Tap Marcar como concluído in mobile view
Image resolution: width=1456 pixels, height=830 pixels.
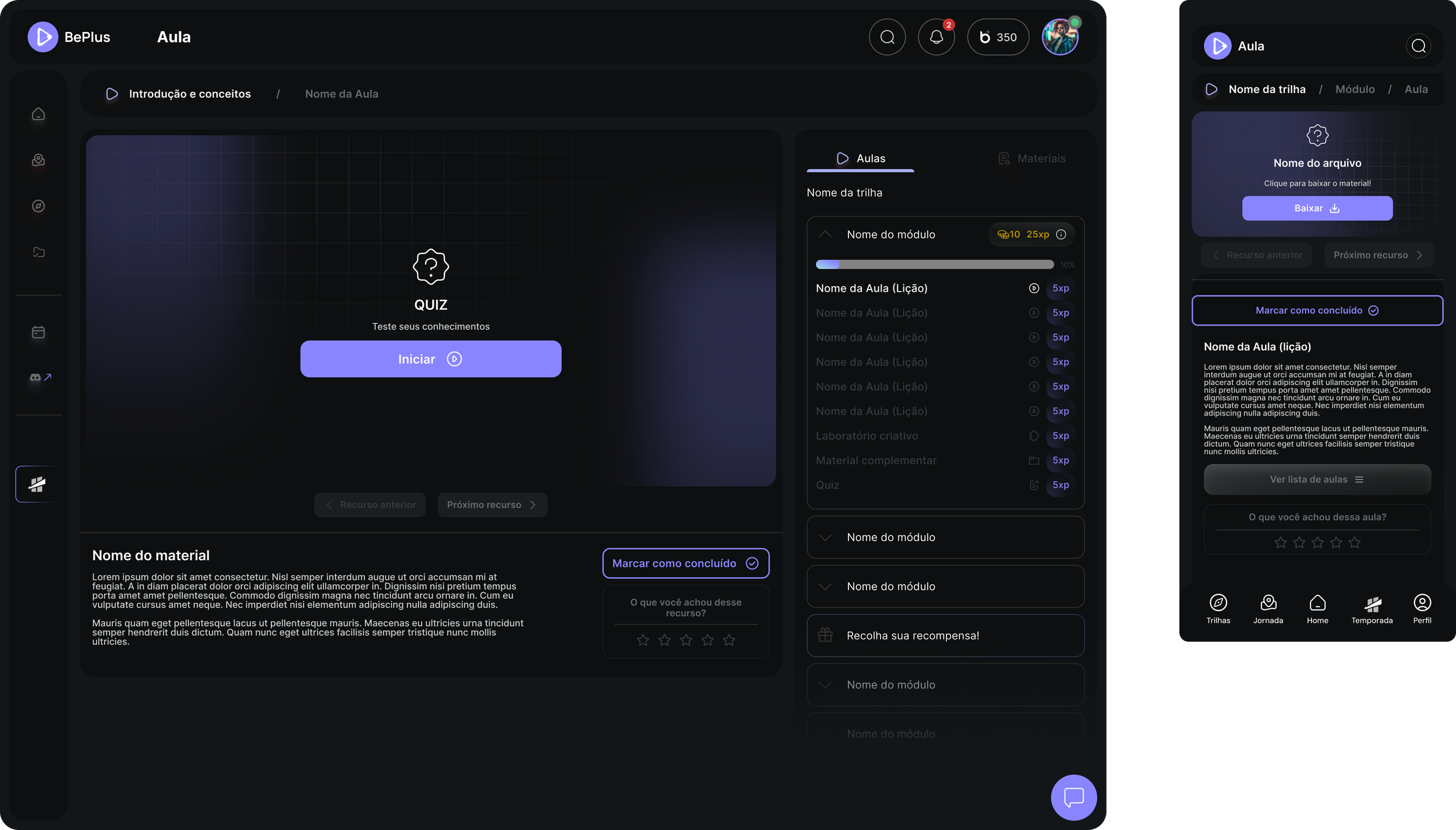pyautogui.click(x=1317, y=310)
